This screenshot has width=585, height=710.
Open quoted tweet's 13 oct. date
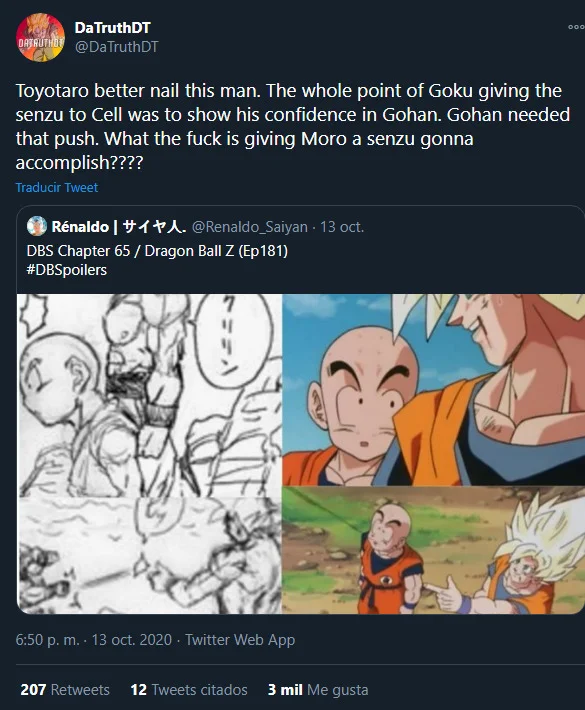[x=342, y=226]
